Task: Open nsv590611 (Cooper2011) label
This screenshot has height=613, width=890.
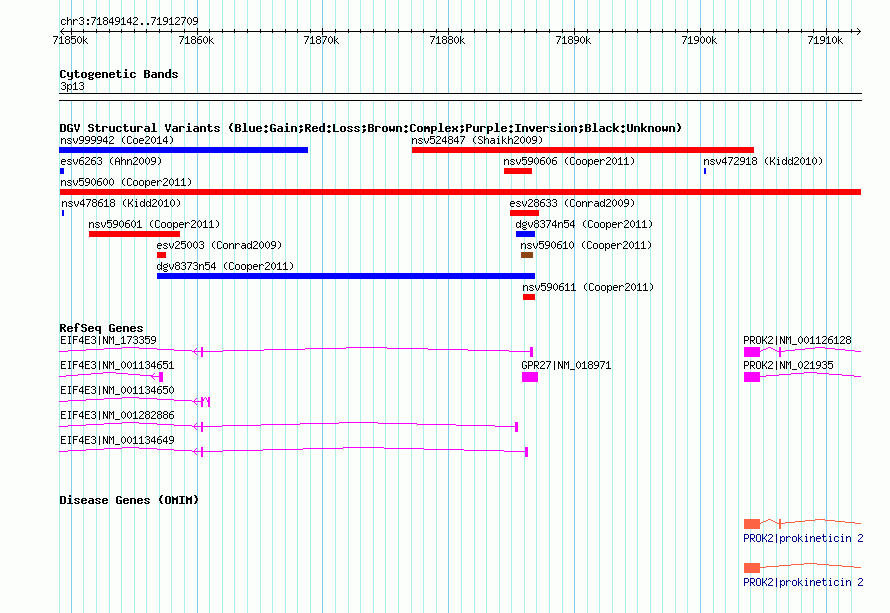Action: pos(588,287)
